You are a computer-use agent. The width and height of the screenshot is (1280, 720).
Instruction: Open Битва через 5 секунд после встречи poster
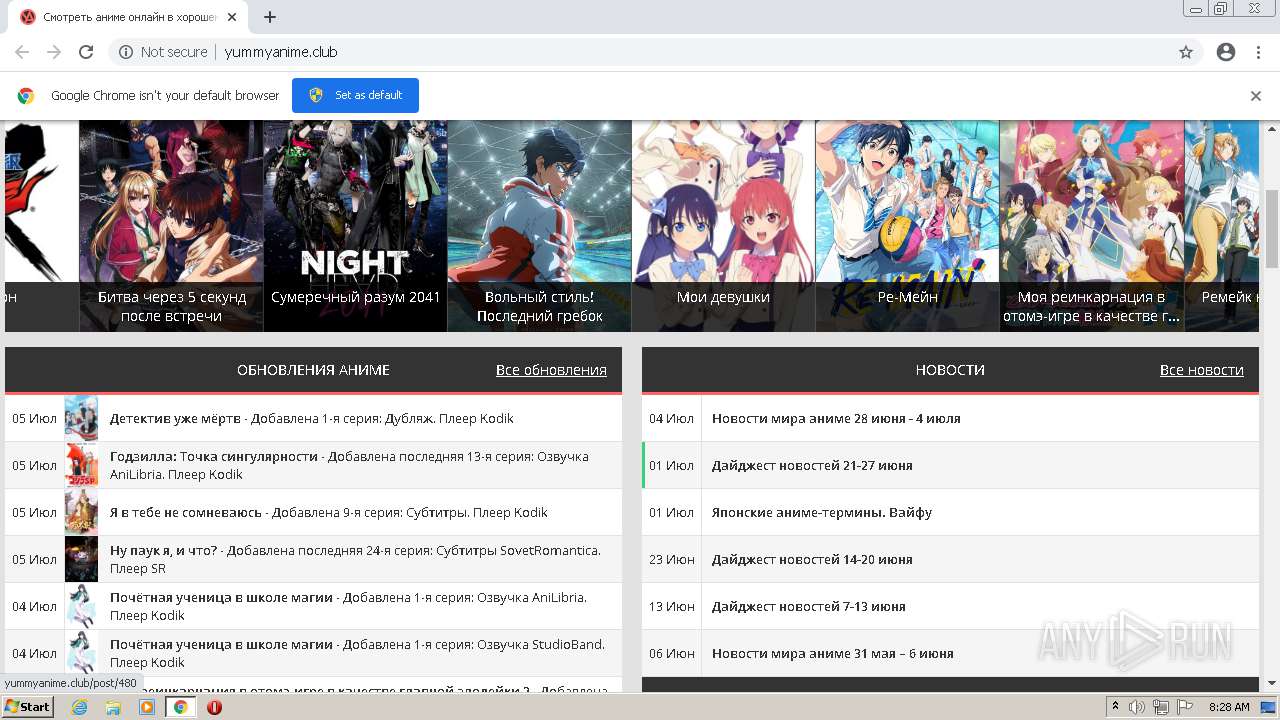click(x=171, y=226)
